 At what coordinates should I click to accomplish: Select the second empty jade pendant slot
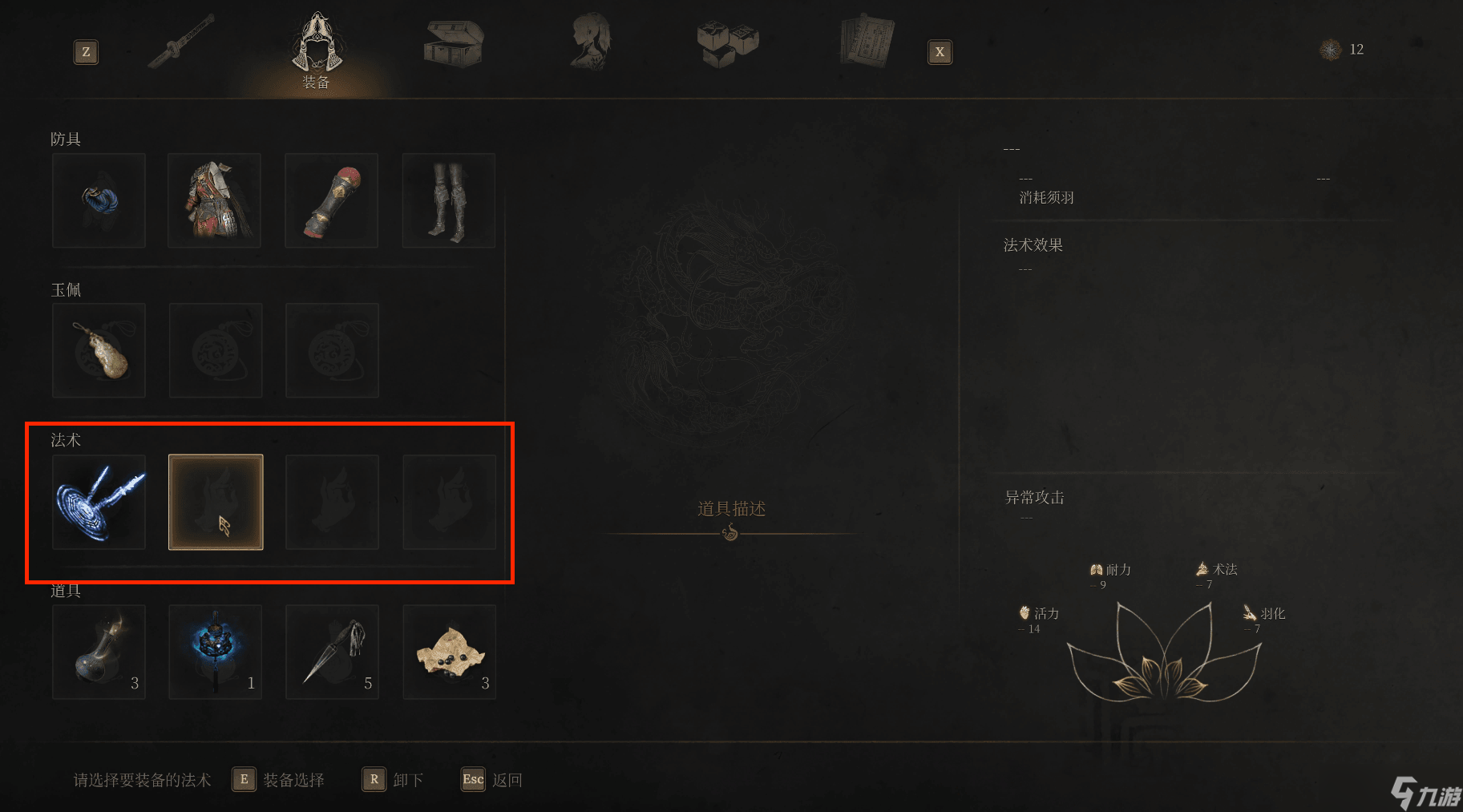[216, 350]
